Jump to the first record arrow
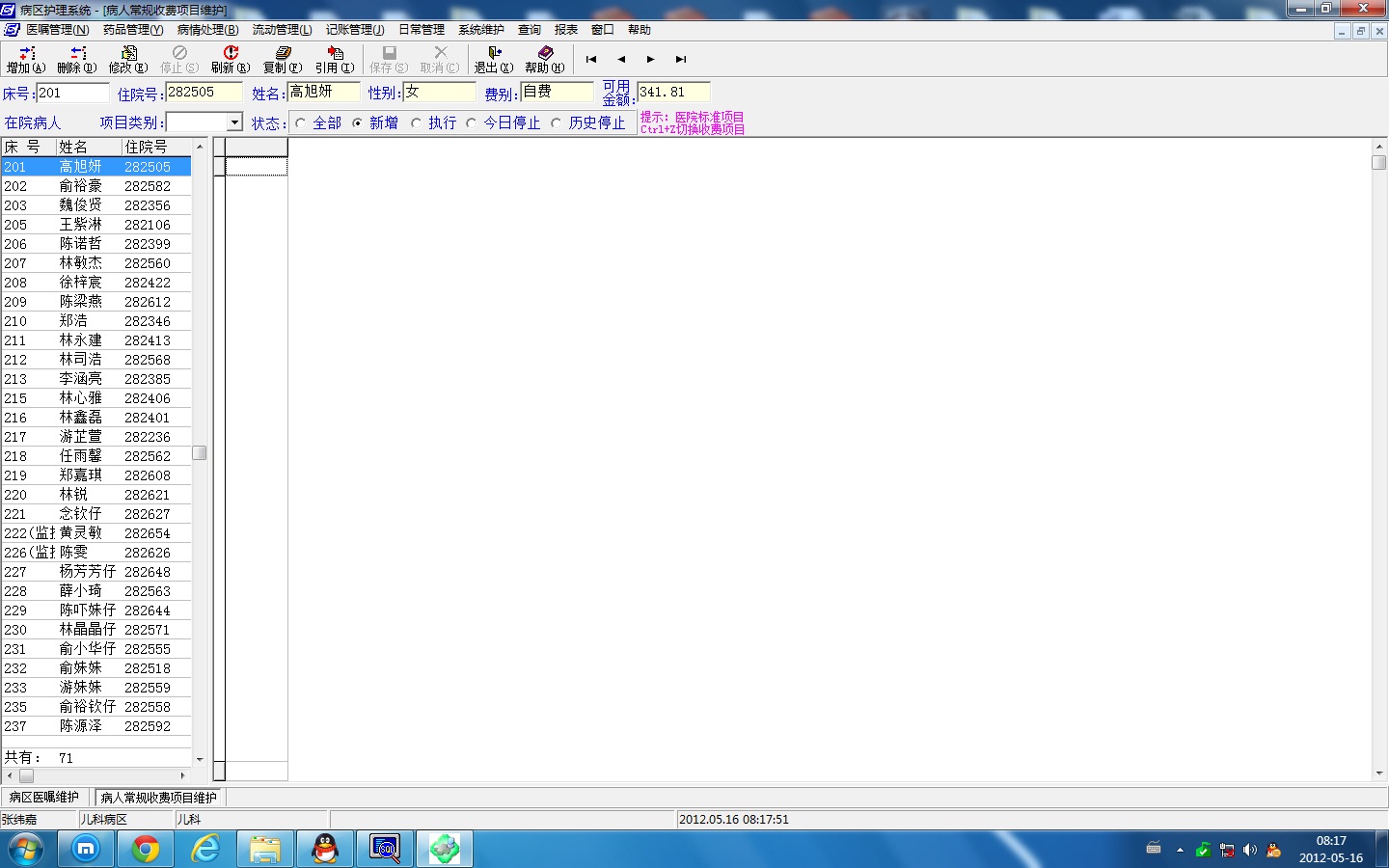The image size is (1389, 868). coord(591,60)
